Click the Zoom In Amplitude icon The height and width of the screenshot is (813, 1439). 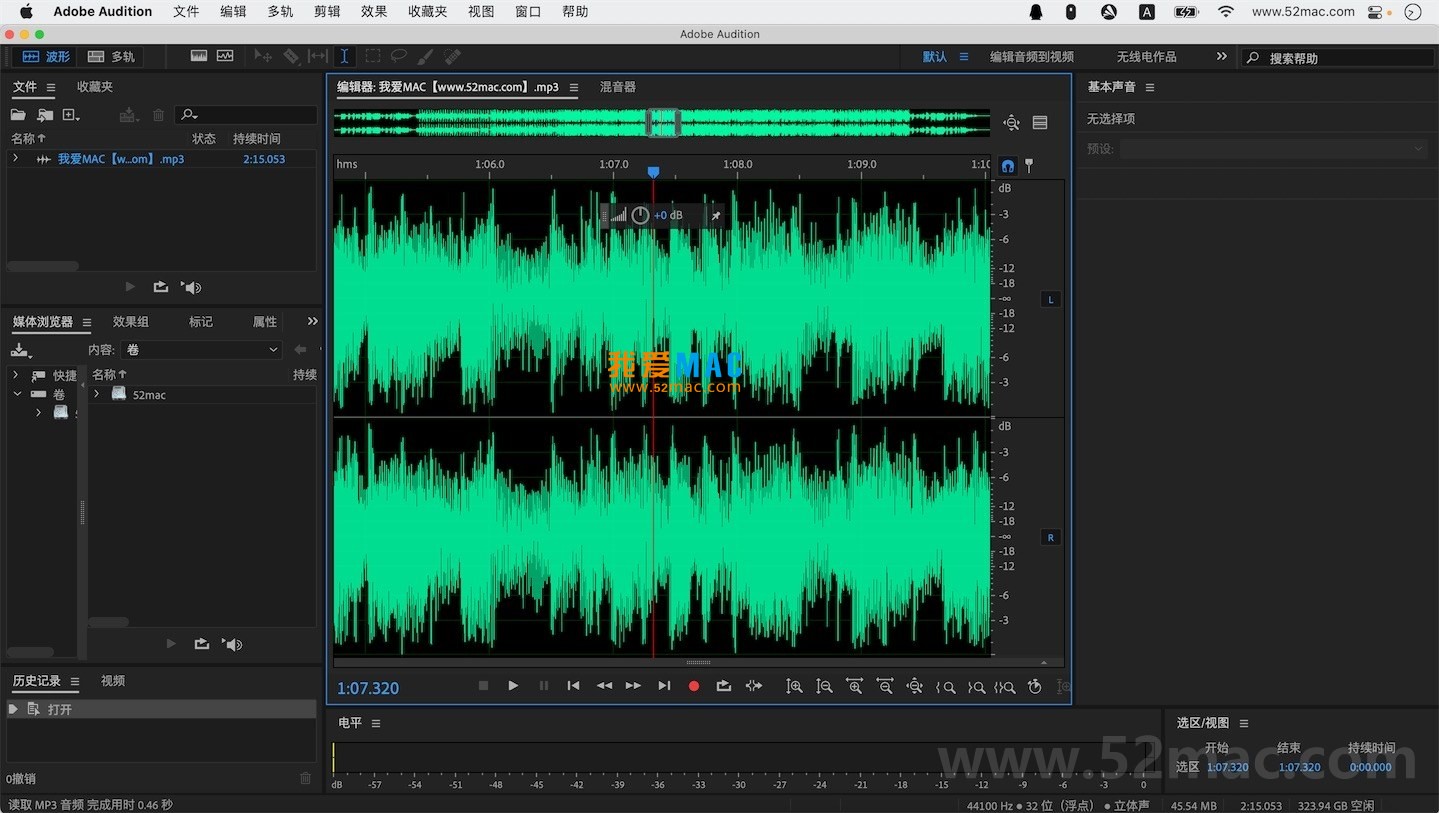tap(794, 687)
